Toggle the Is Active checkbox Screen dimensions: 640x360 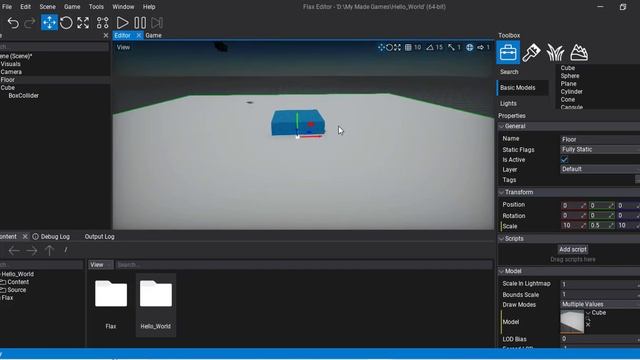(x=564, y=160)
